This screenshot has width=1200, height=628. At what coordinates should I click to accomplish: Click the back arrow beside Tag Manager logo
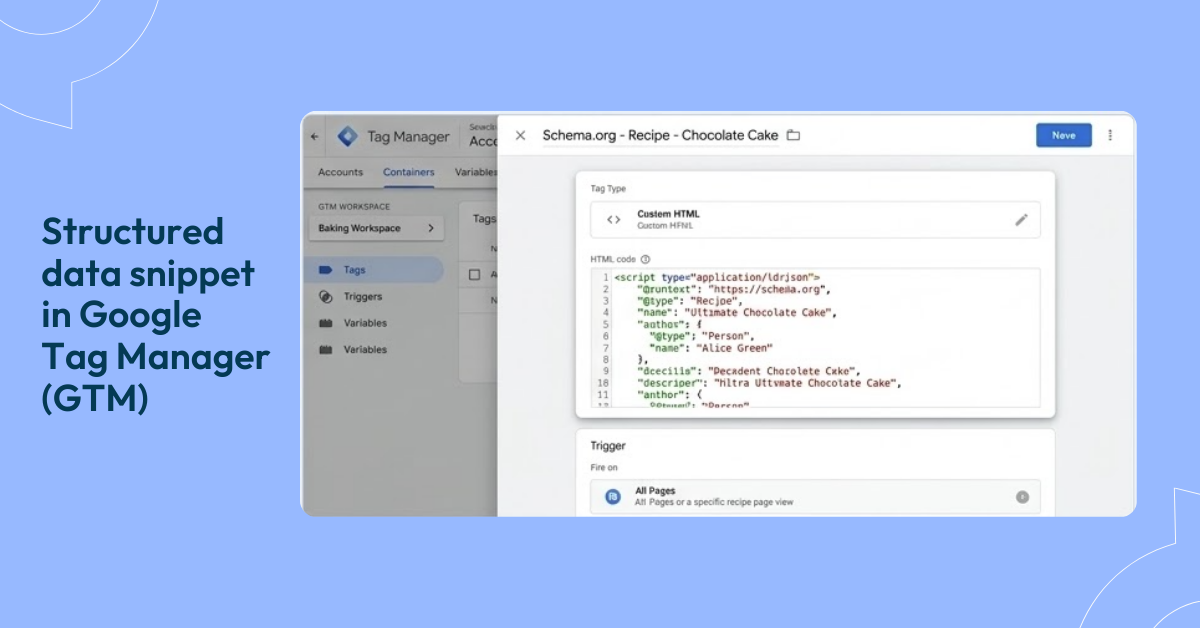click(314, 137)
